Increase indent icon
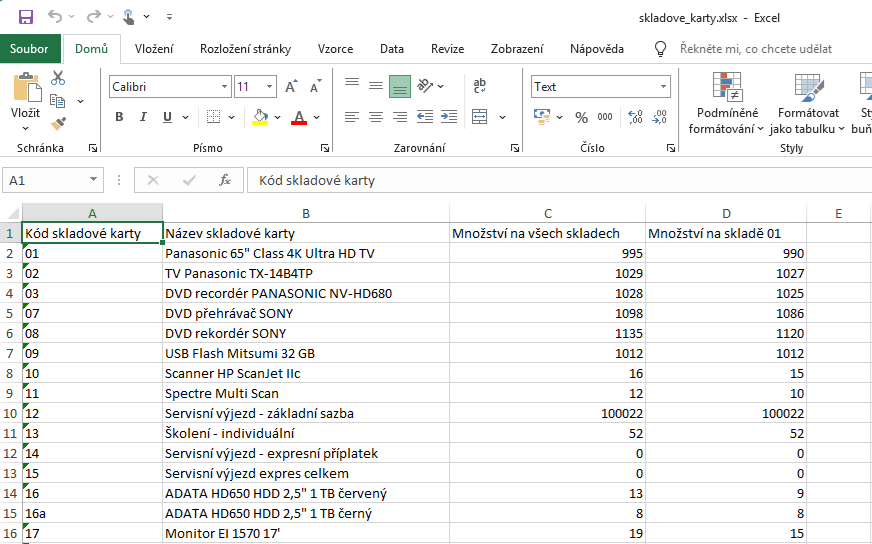The width and height of the screenshot is (872, 544). pos(449,117)
